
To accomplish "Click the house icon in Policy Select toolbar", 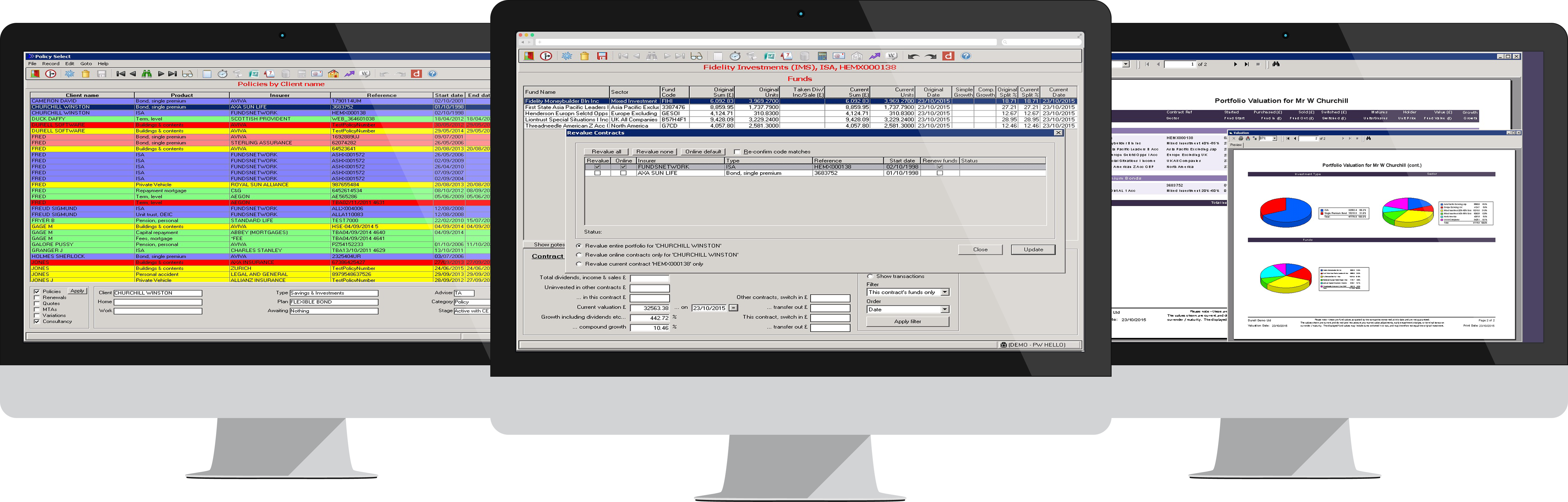I will (x=334, y=74).
